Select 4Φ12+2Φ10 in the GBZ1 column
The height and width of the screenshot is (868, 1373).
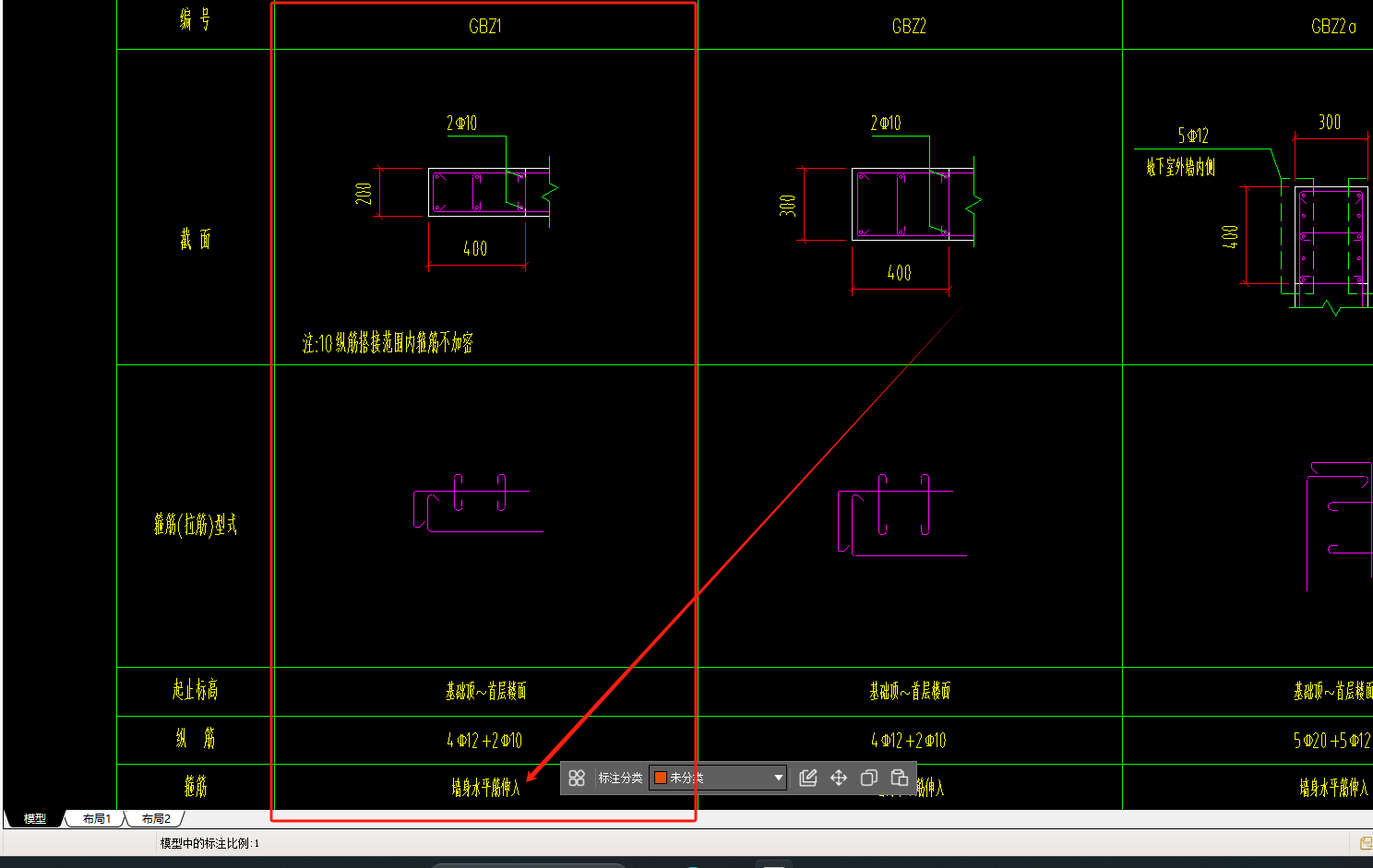coord(485,741)
